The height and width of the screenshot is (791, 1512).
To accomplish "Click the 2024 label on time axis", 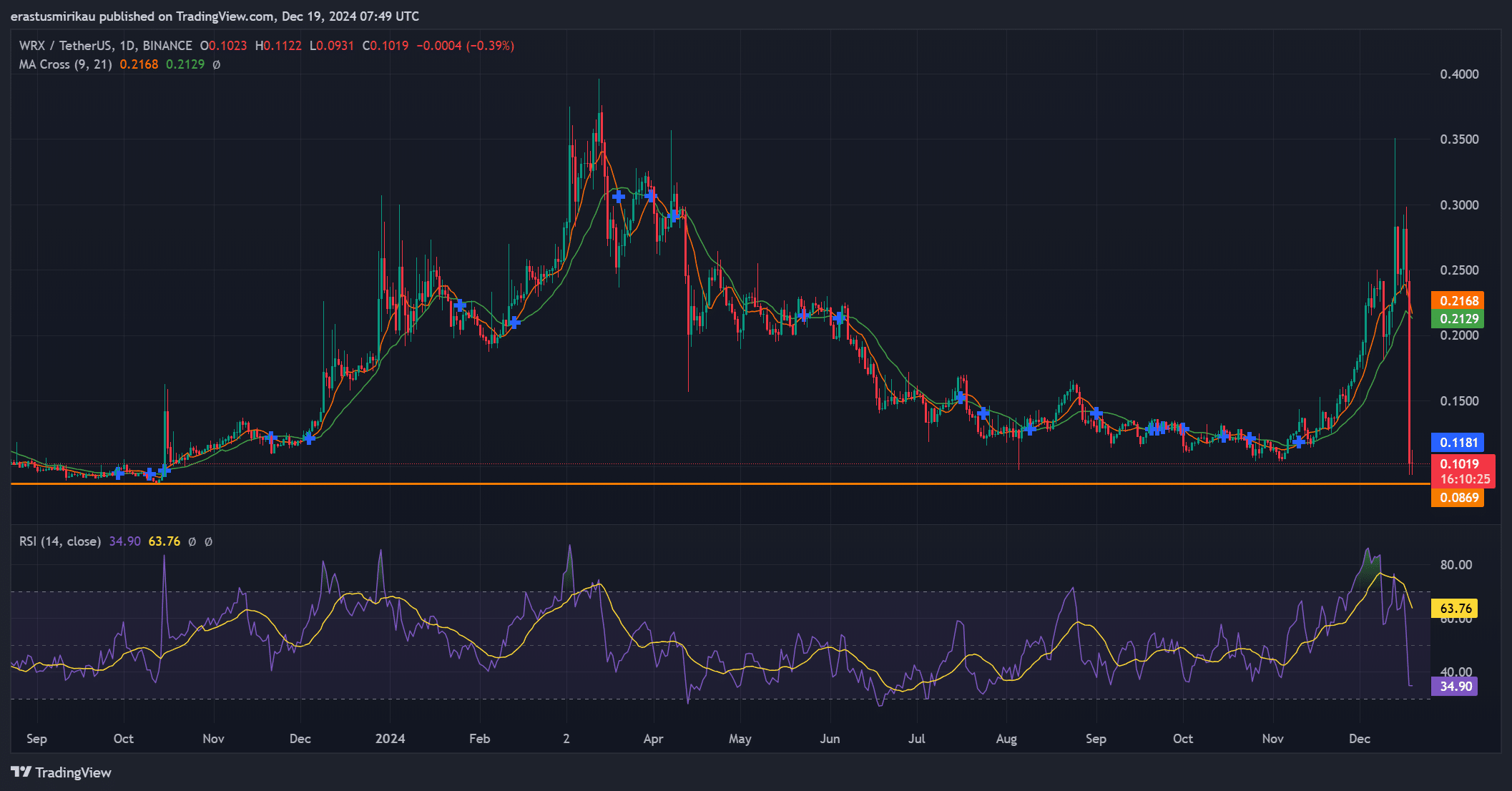I will [x=391, y=739].
